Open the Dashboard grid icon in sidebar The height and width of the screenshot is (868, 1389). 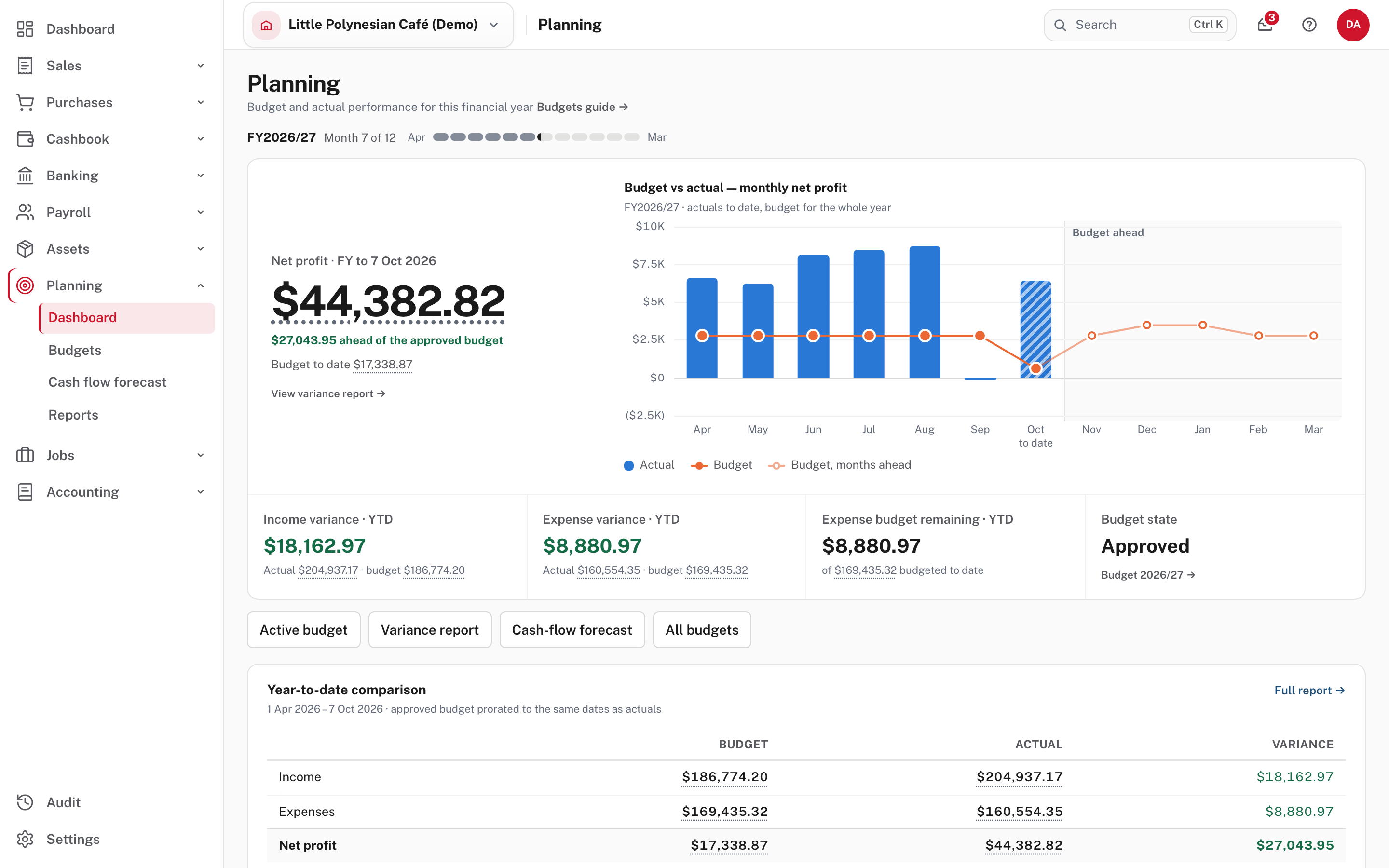pos(25,29)
